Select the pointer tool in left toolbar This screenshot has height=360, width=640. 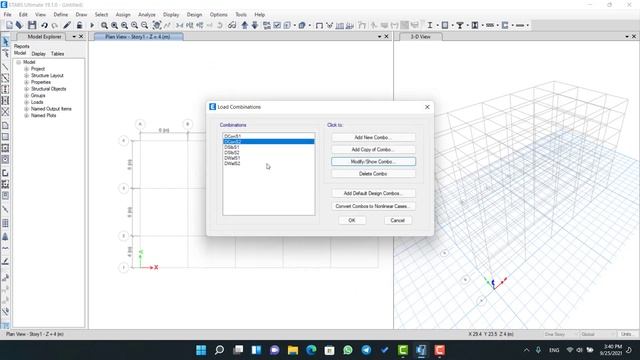5,42
